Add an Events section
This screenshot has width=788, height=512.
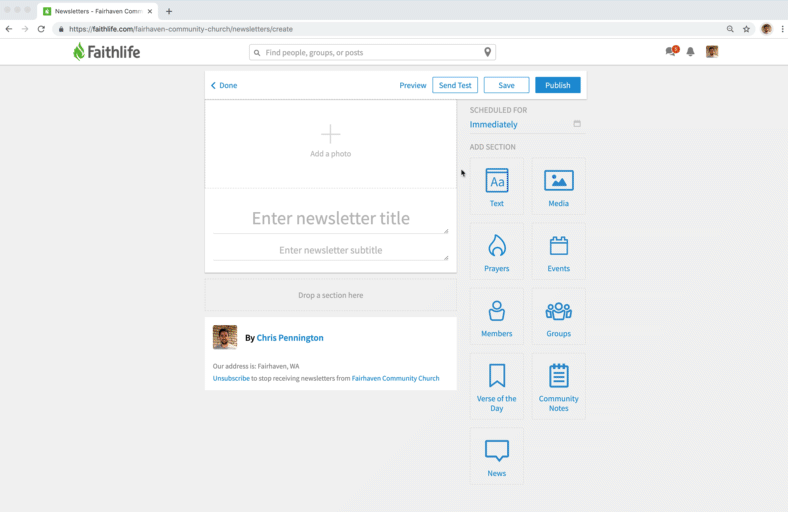(558, 252)
